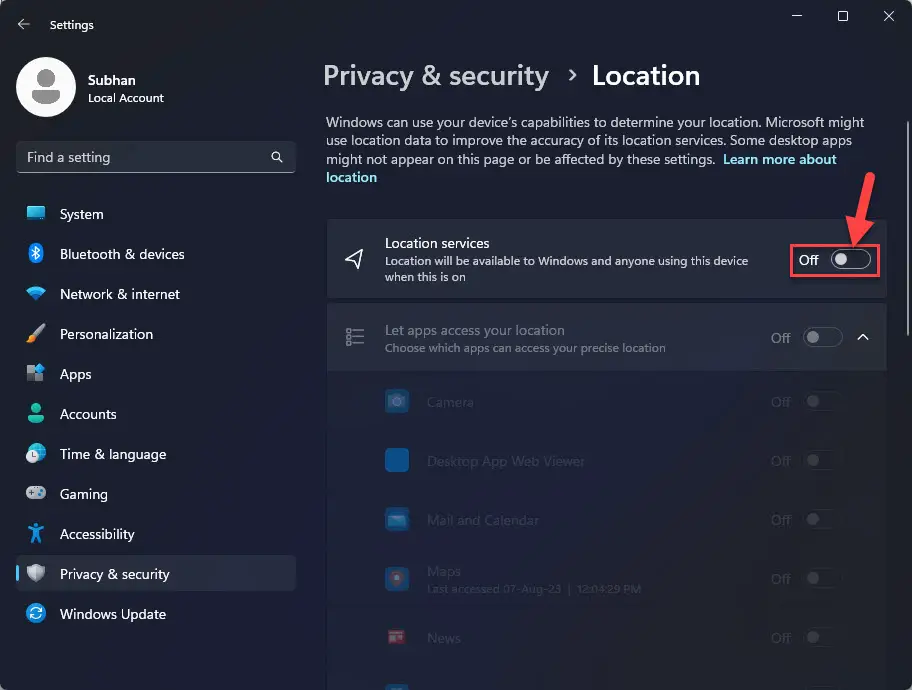Open Network & internet settings
Screen dimensions: 912x690
pos(156,294)
